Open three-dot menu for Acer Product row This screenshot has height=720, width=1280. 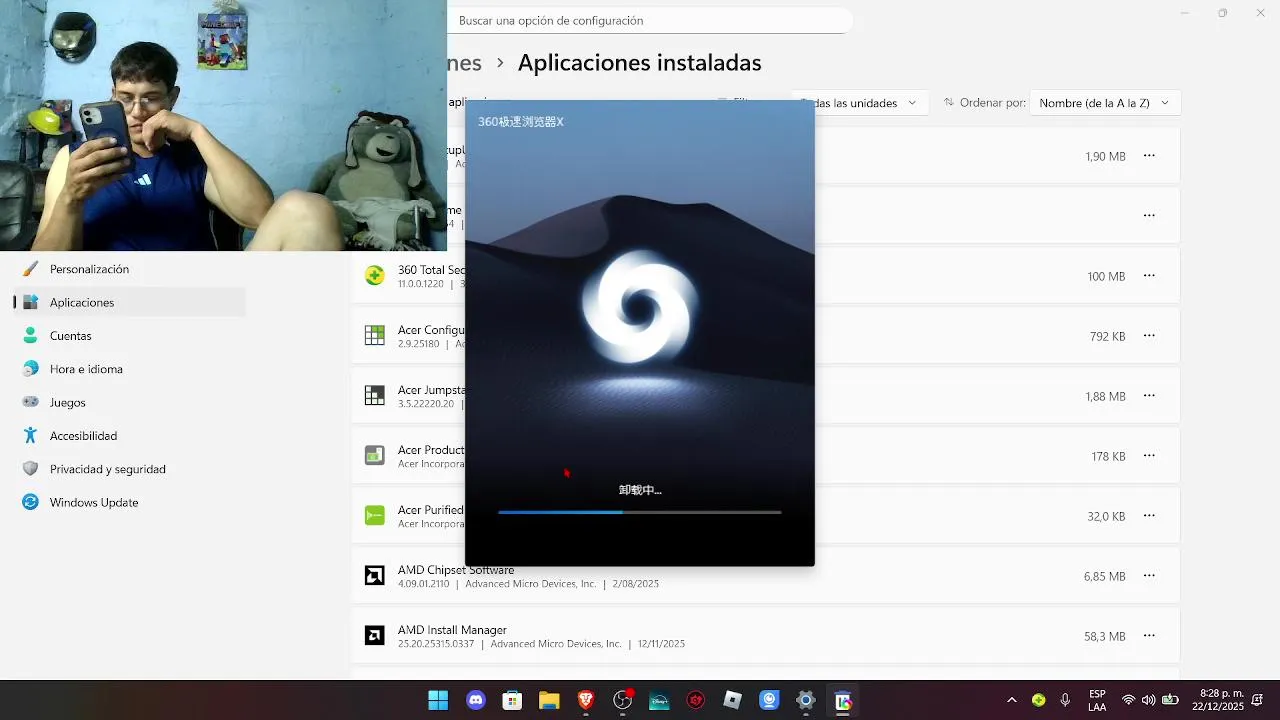(1149, 456)
